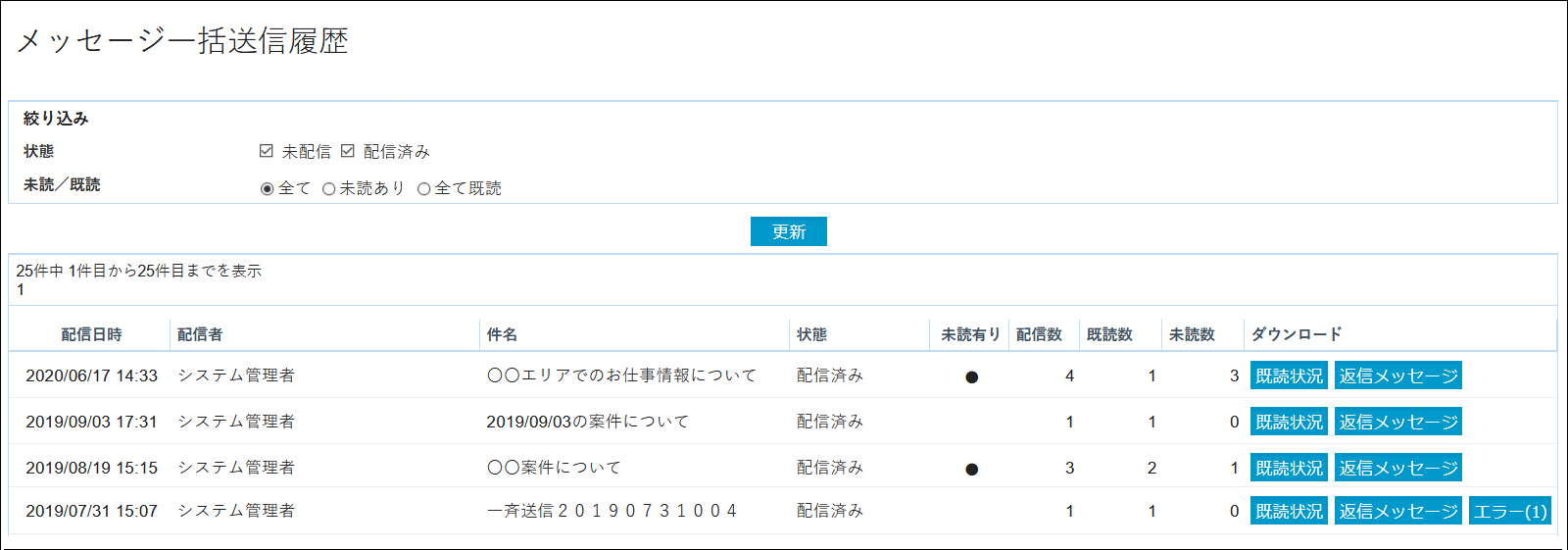Click the 状態 column header

(811, 334)
